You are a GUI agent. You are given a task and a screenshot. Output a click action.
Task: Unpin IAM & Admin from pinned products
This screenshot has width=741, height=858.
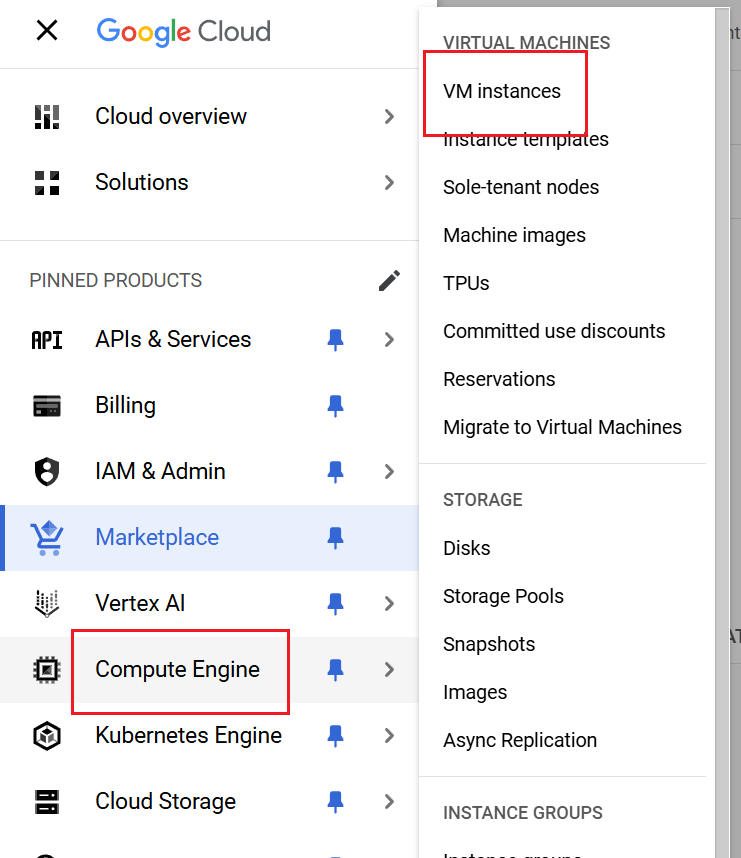point(335,472)
